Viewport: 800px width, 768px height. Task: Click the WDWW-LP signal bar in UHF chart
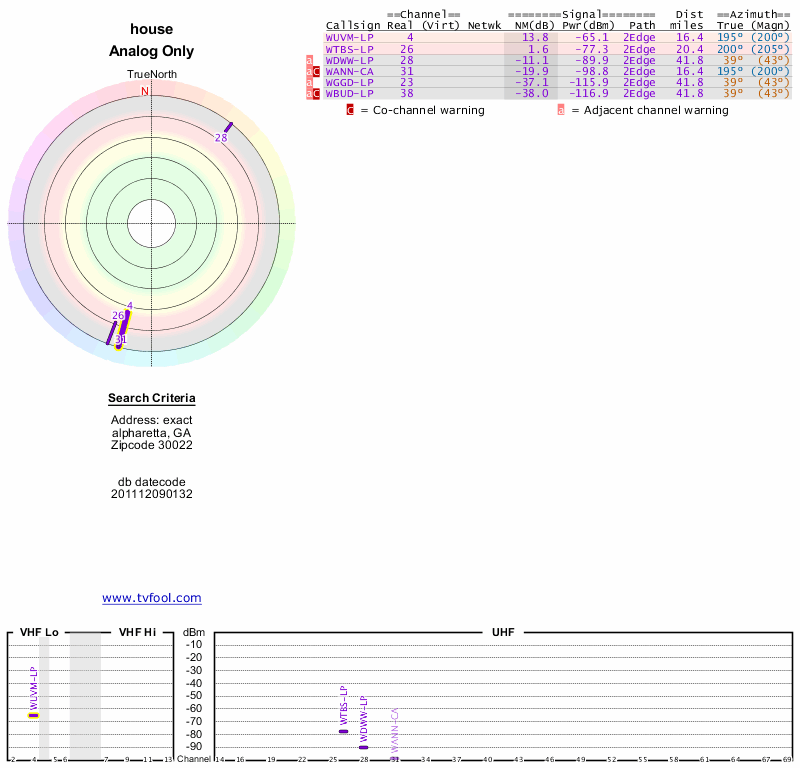pyautogui.click(x=363, y=747)
